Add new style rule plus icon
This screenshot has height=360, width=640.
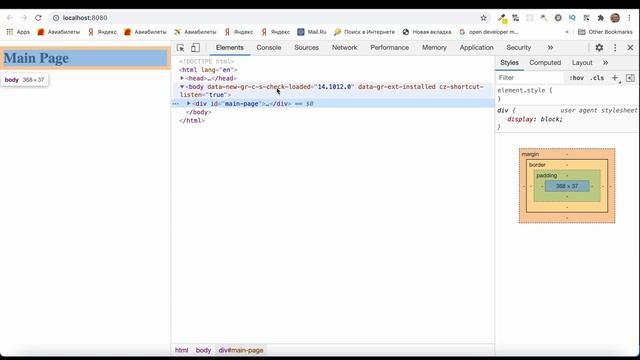point(615,78)
